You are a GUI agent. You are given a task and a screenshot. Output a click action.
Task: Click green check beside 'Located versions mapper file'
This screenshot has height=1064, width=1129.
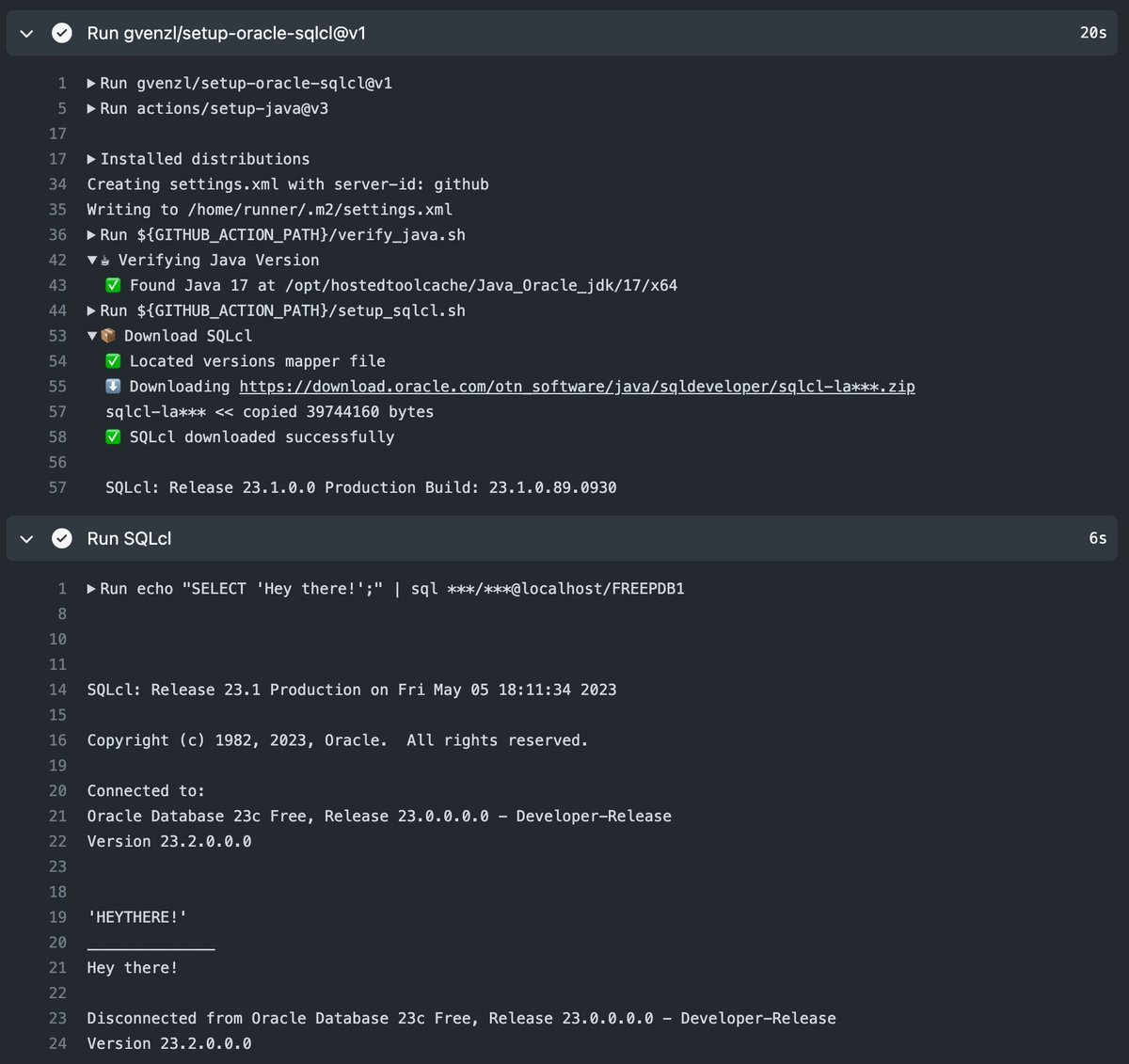[113, 361]
